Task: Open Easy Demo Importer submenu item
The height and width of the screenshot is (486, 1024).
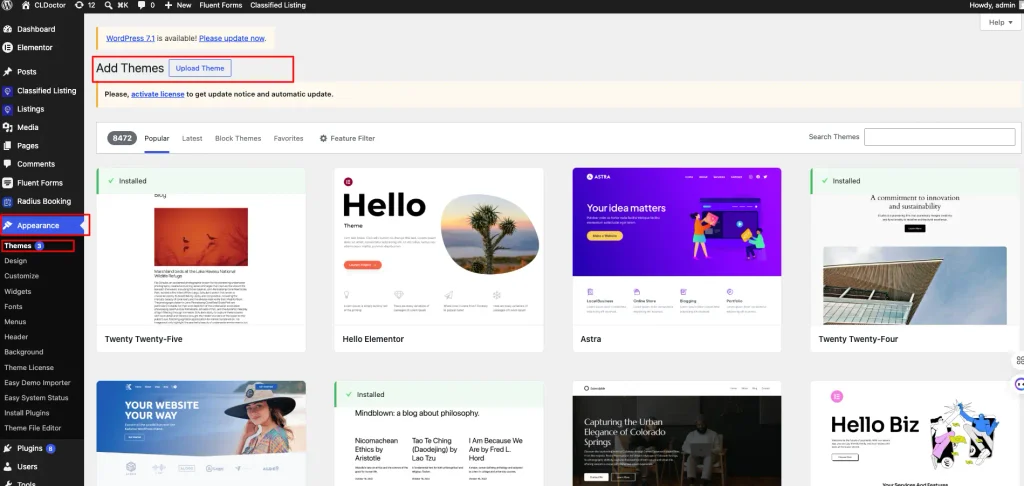Action: (x=37, y=382)
